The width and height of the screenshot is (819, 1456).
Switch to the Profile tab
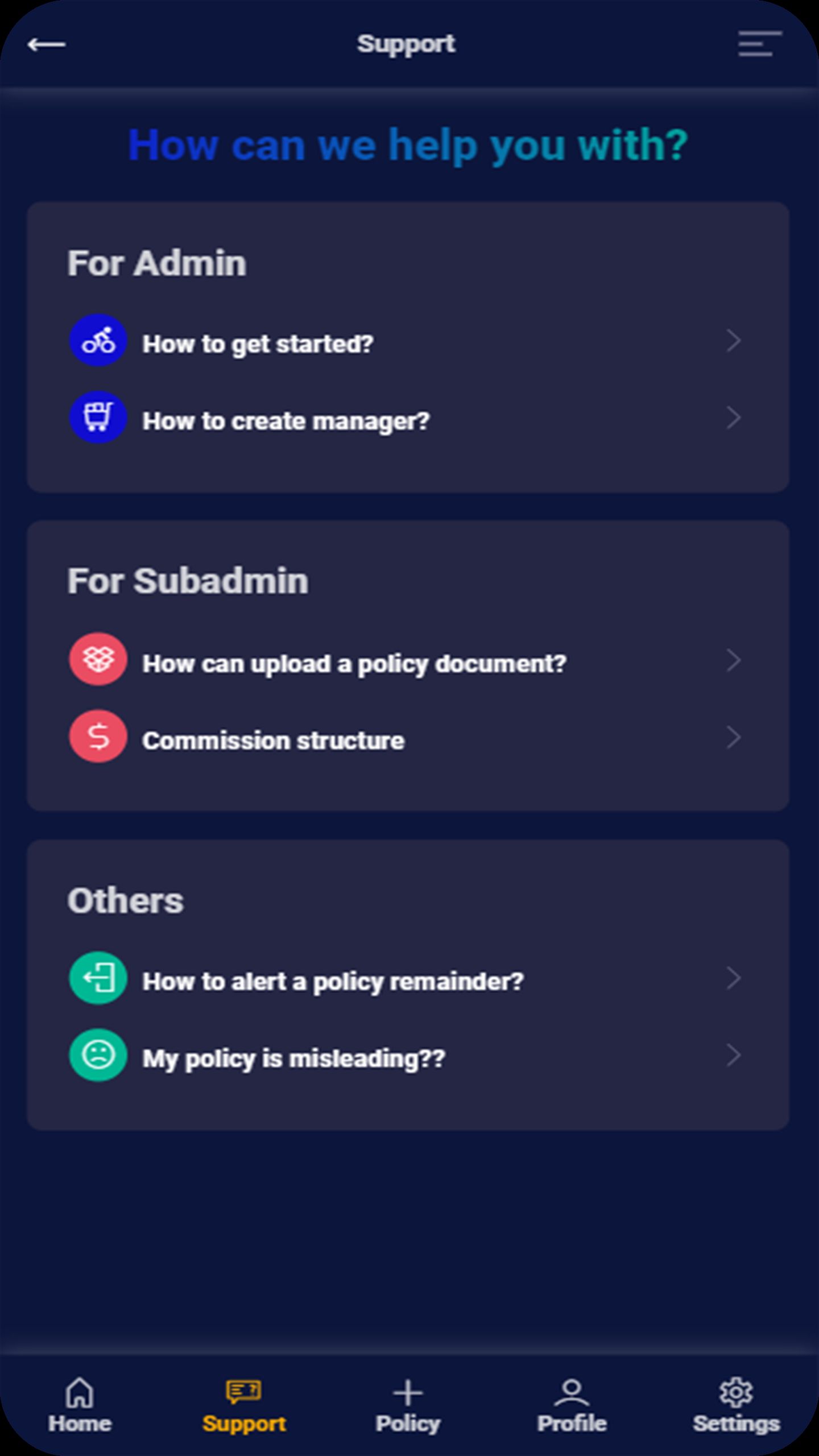(572, 1405)
